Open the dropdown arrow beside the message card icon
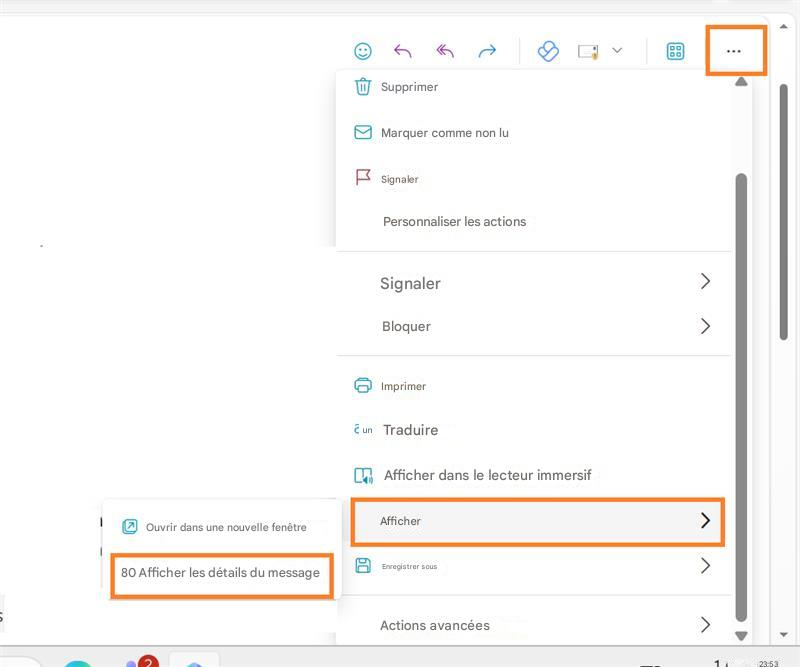The height and width of the screenshot is (667, 800). click(x=617, y=50)
